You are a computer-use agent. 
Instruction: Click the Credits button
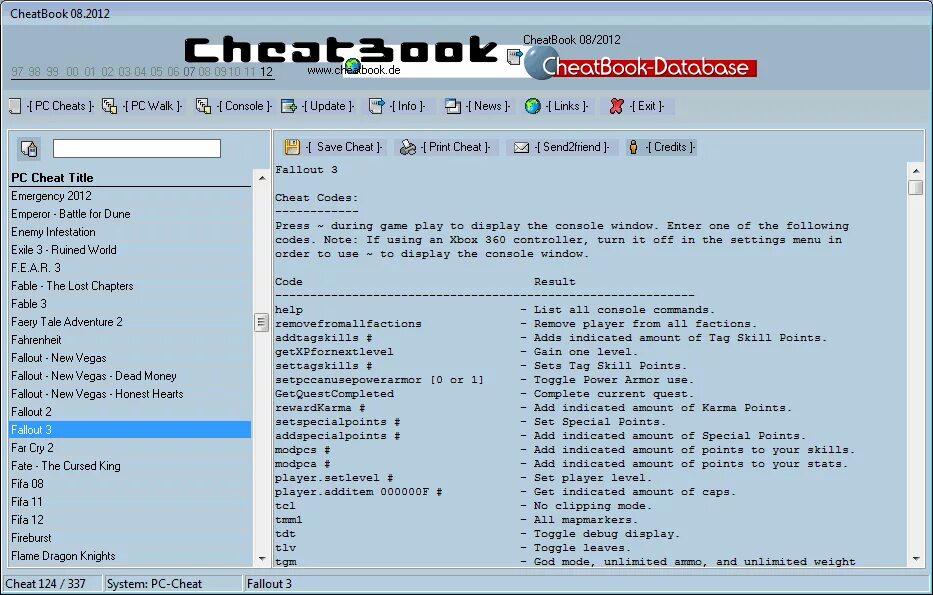coord(661,147)
